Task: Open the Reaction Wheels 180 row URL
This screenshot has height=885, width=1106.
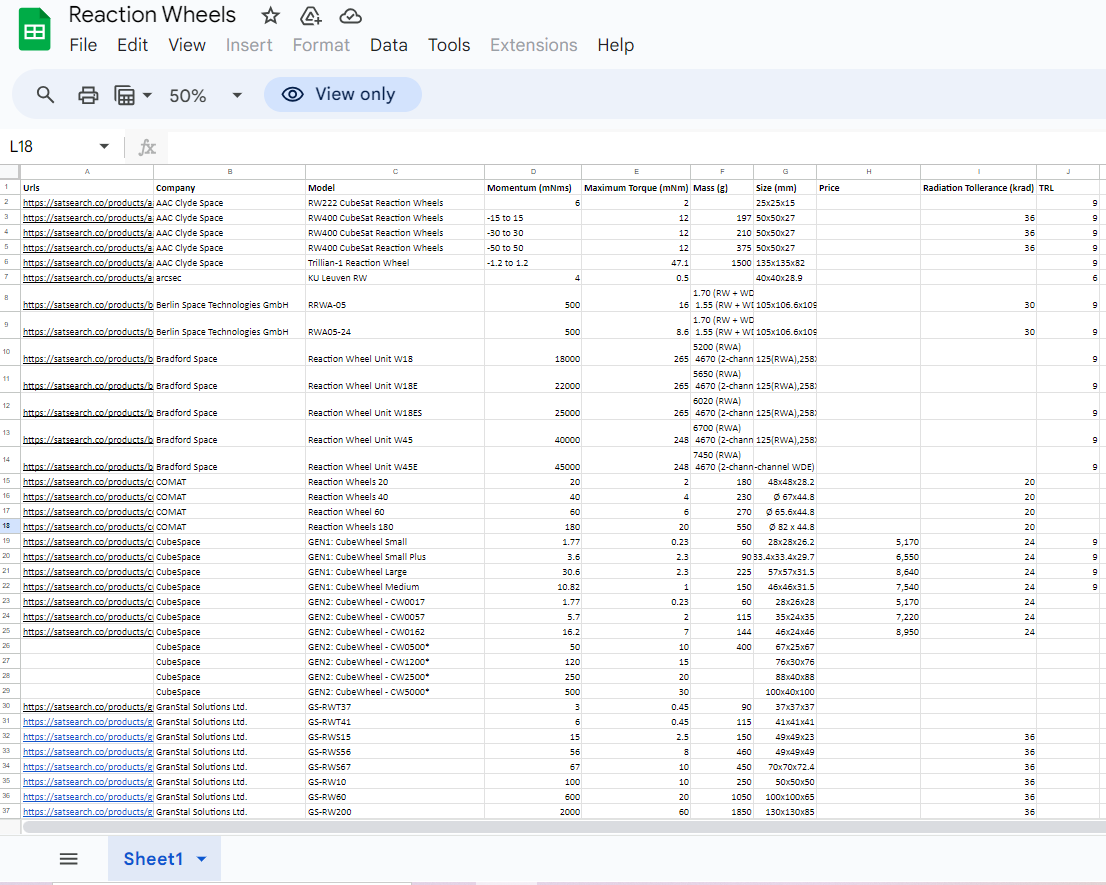Action: click(87, 527)
